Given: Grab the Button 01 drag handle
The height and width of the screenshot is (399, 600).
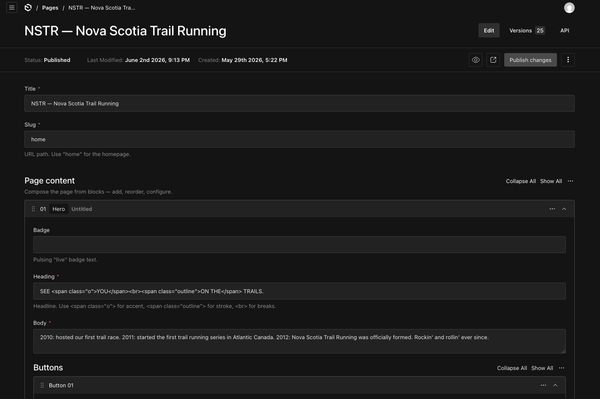Looking at the screenshot, I should click(42, 385).
